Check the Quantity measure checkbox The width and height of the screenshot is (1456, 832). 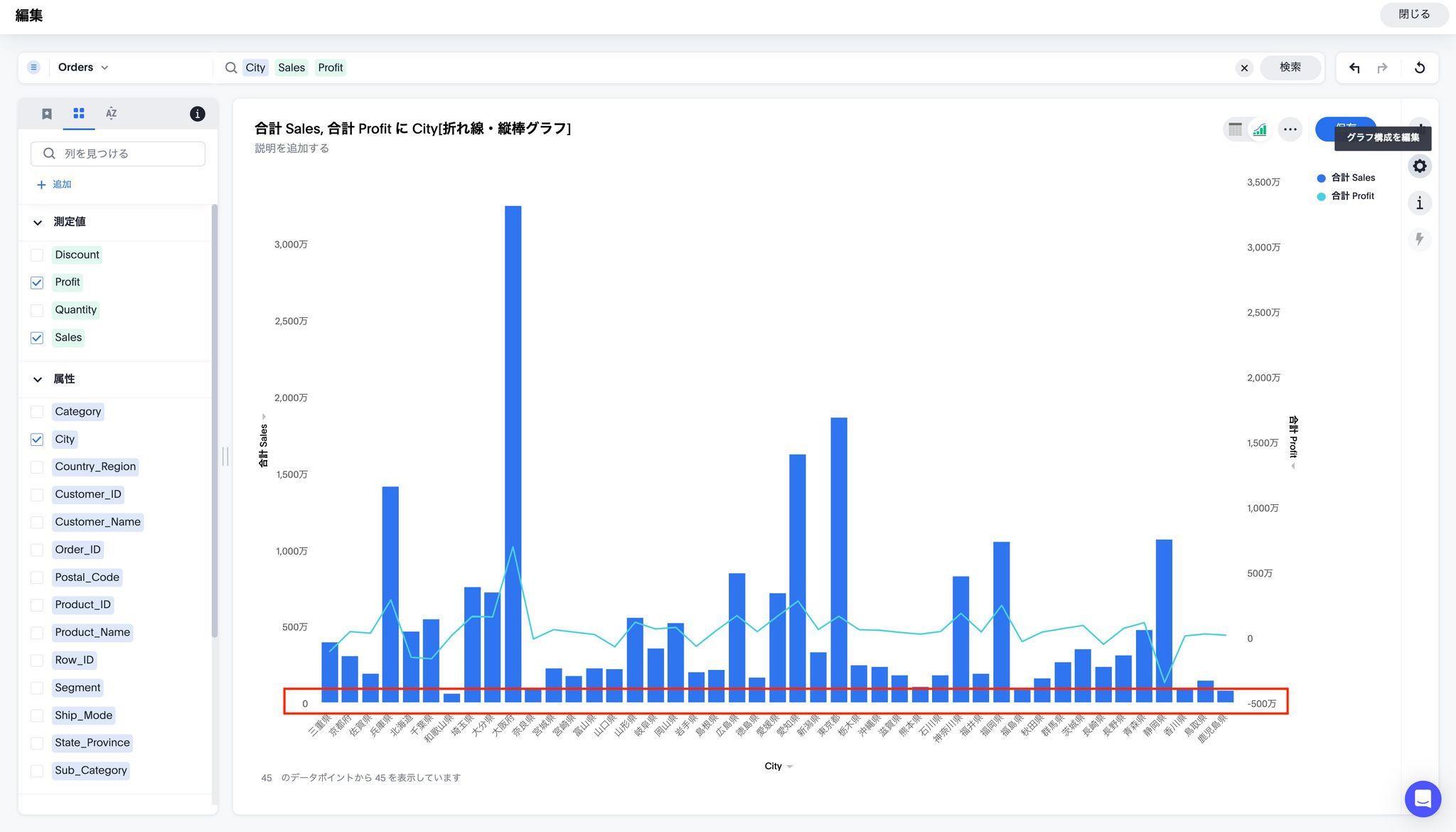pyautogui.click(x=37, y=311)
